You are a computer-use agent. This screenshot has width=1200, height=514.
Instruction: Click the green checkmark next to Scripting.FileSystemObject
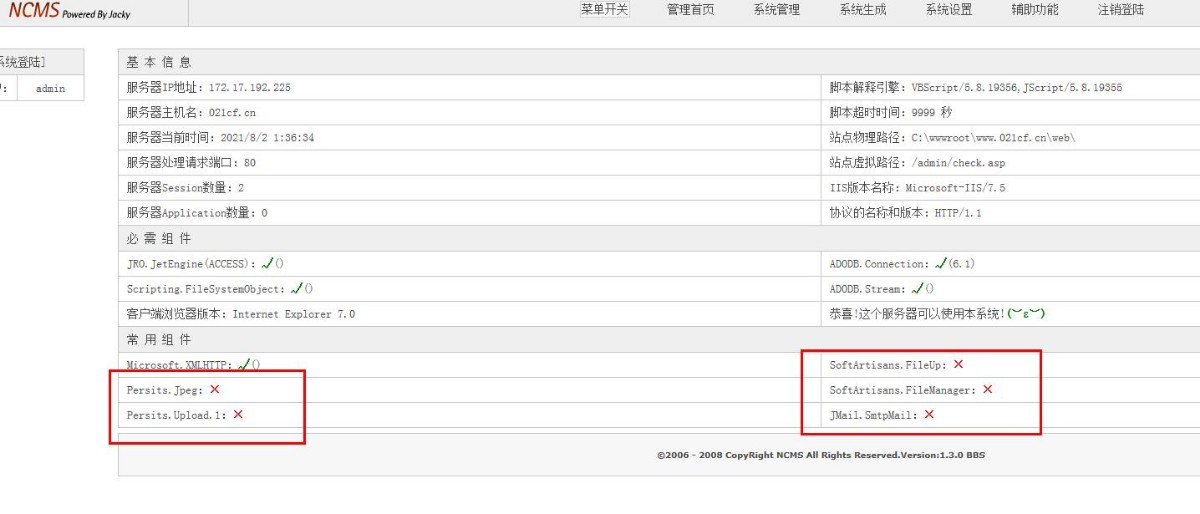tap(296, 288)
